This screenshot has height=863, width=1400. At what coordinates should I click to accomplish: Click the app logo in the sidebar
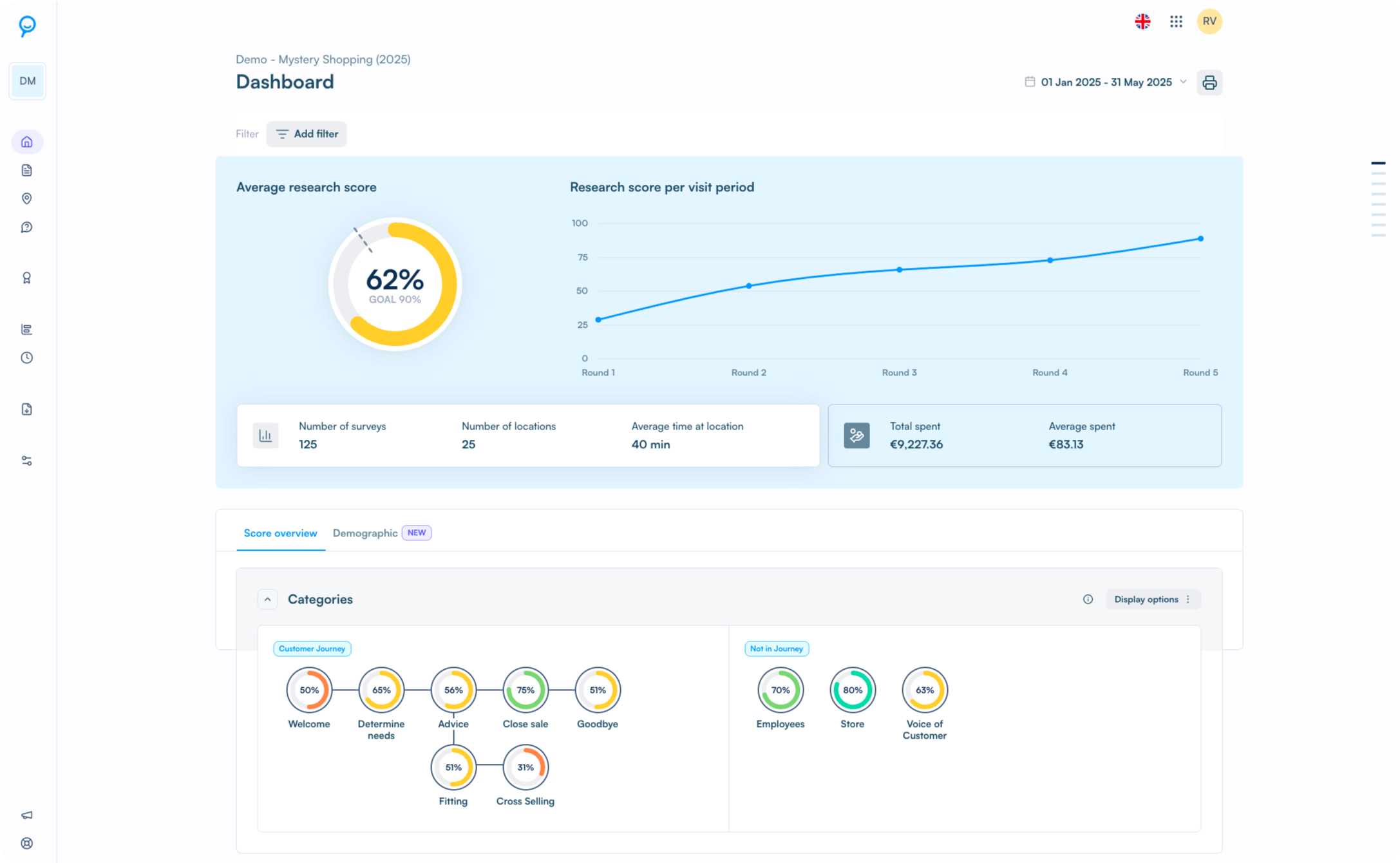(27, 26)
